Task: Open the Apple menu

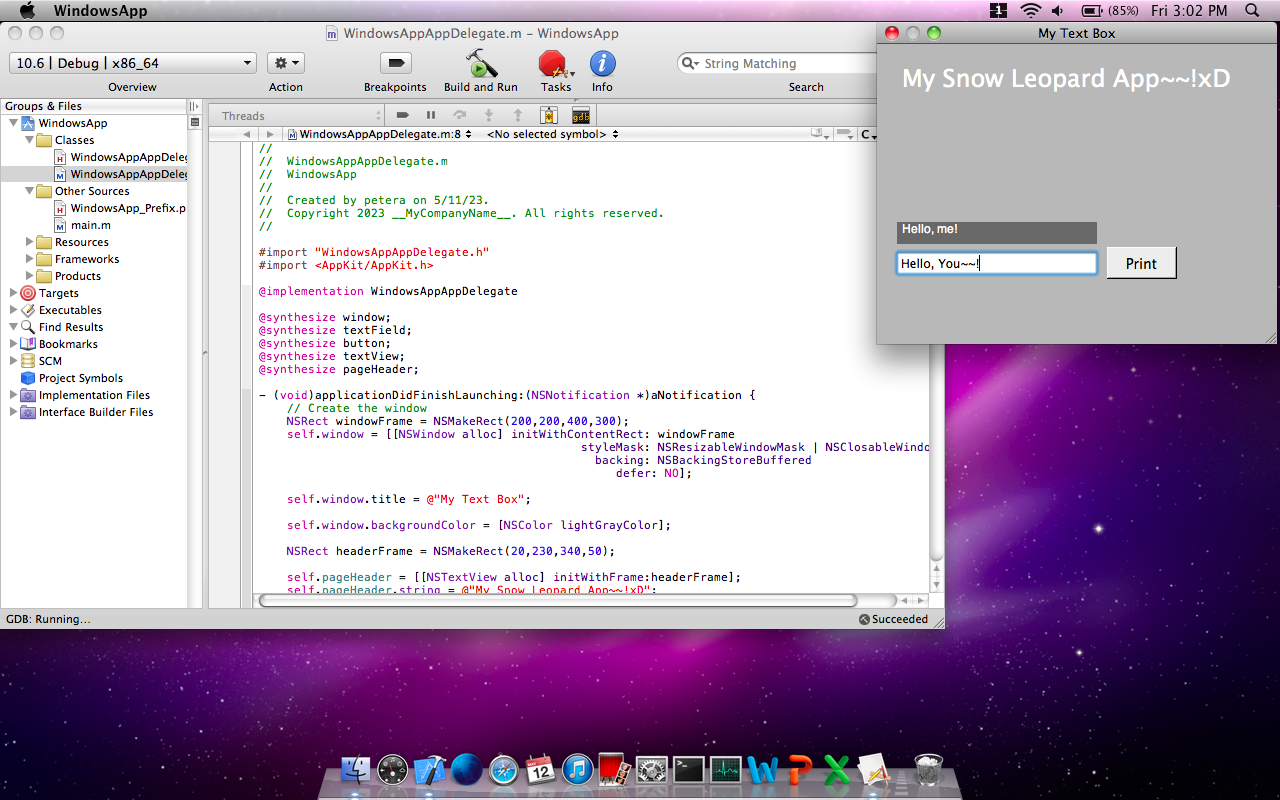Action: [27, 11]
